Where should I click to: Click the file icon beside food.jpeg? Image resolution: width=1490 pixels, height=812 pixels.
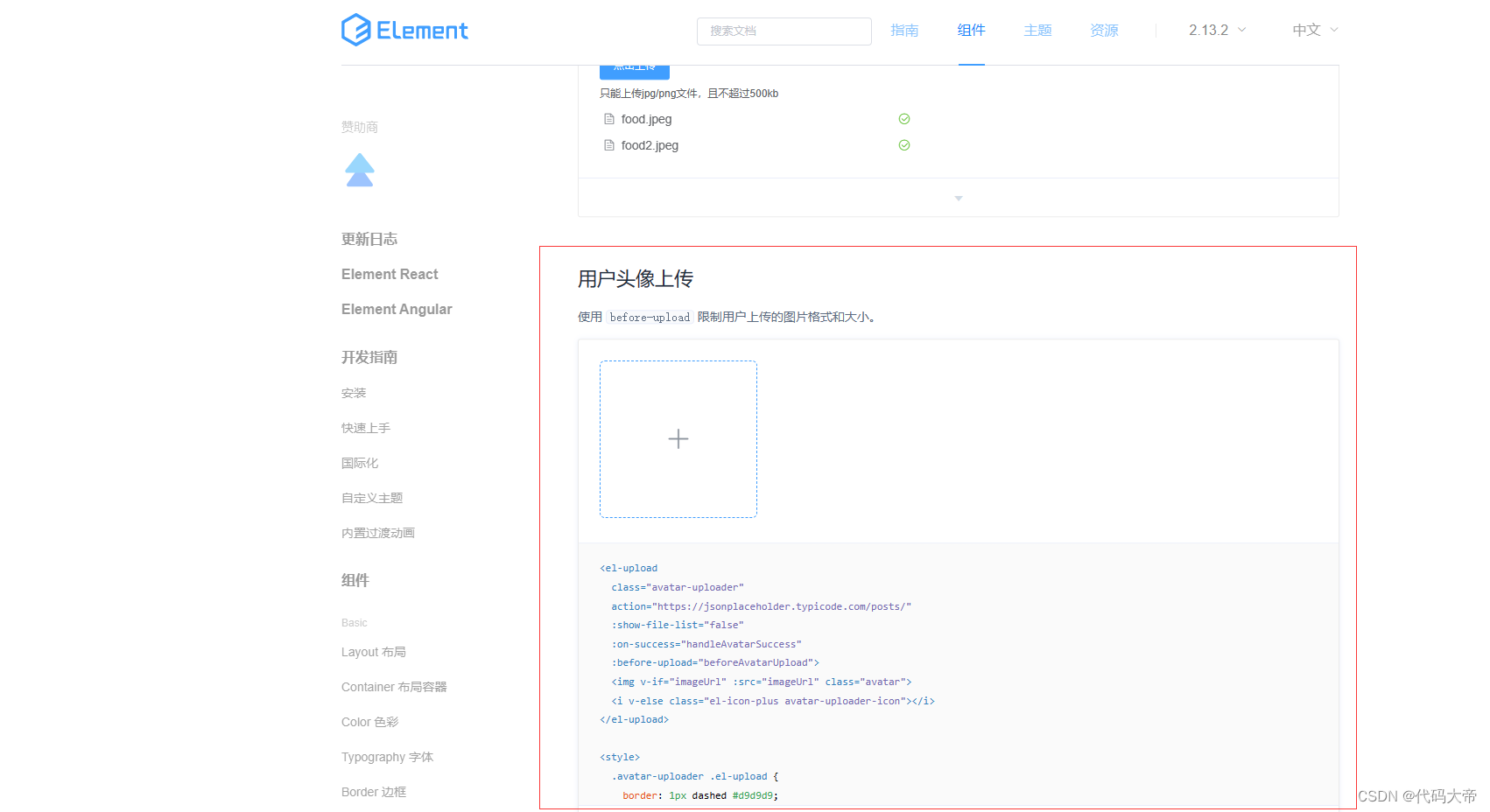click(608, 118)
